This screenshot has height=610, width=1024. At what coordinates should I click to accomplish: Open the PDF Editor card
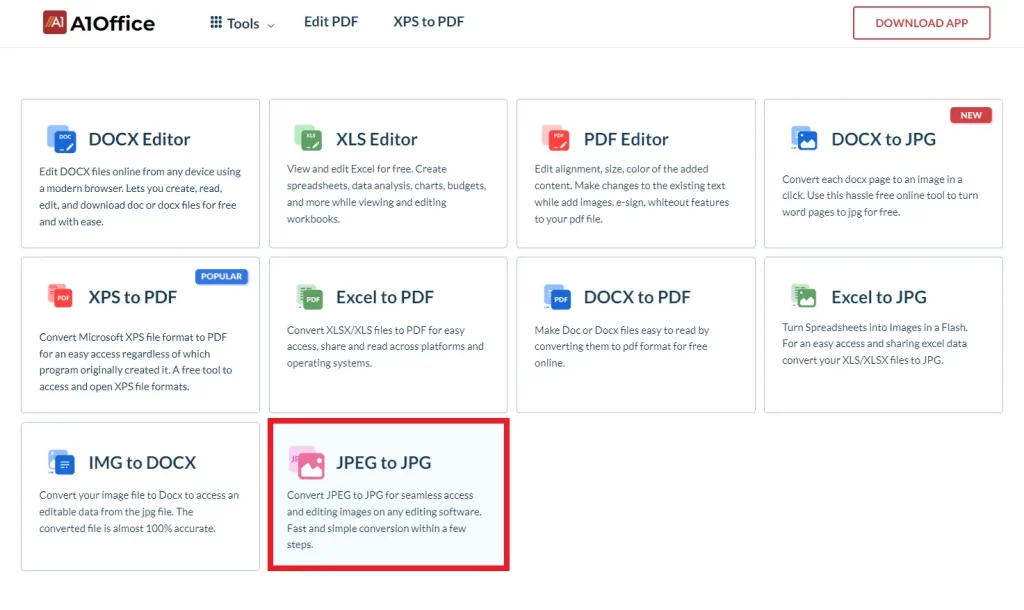635,170
